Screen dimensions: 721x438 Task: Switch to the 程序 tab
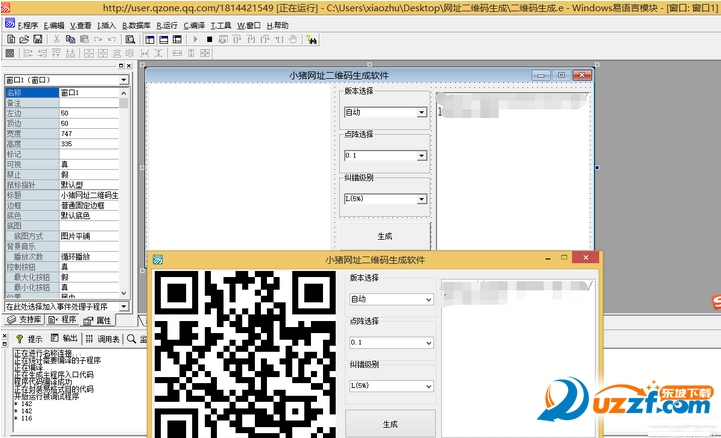pyautogui.click(x=63, y=319)
